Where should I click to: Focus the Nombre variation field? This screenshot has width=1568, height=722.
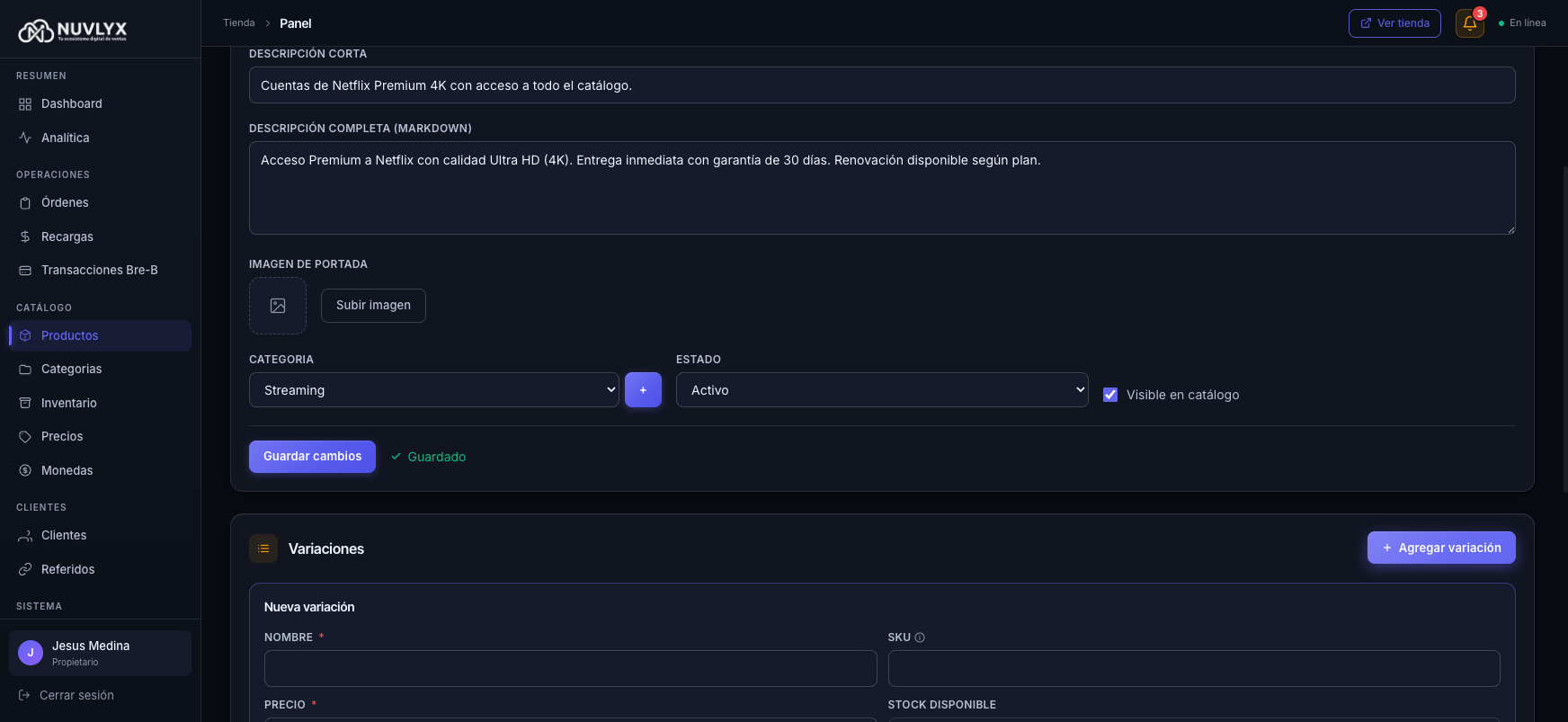click(x=570, y=669)
